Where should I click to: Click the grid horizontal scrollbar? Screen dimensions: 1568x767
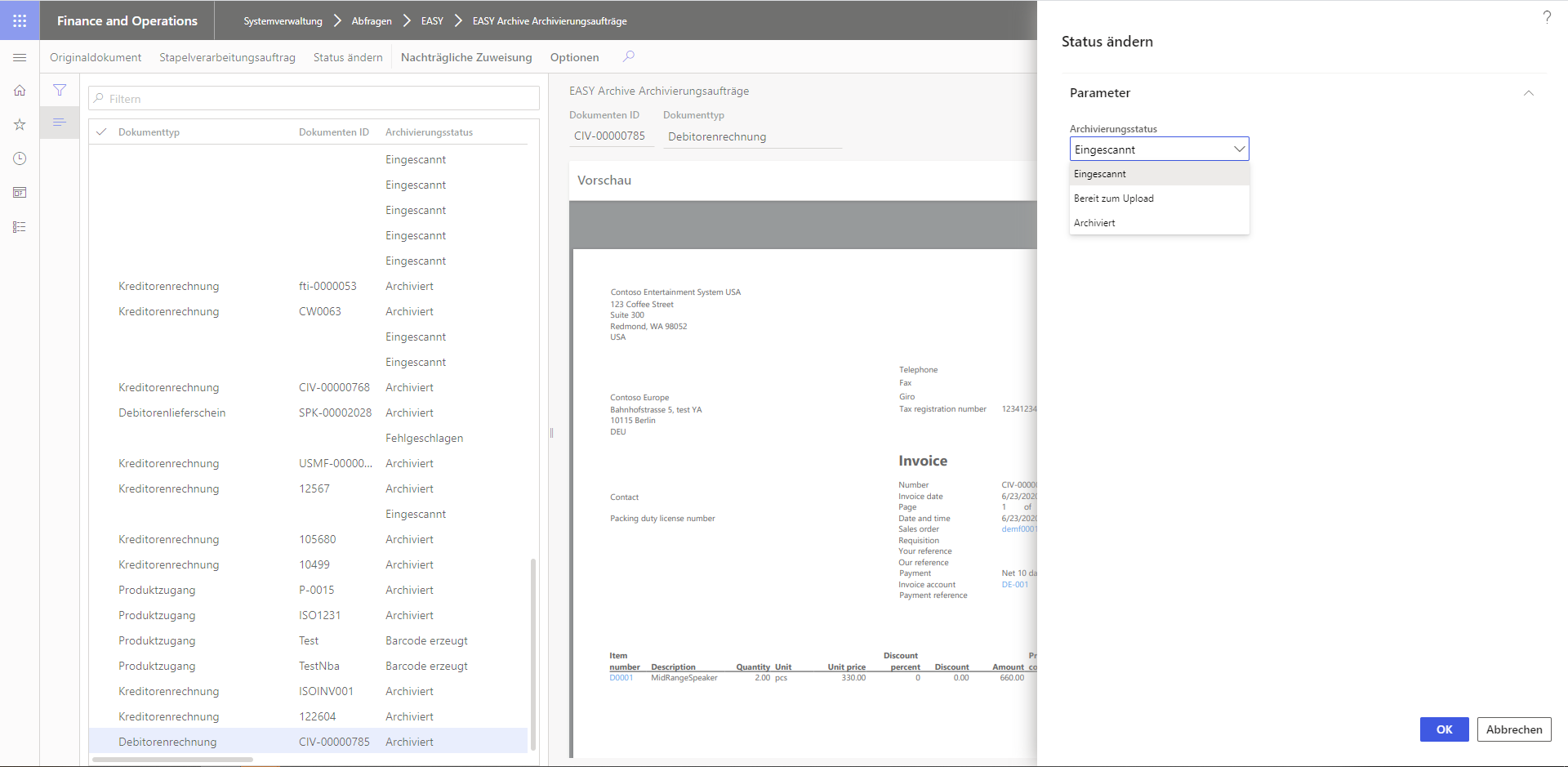pos(173,760)
